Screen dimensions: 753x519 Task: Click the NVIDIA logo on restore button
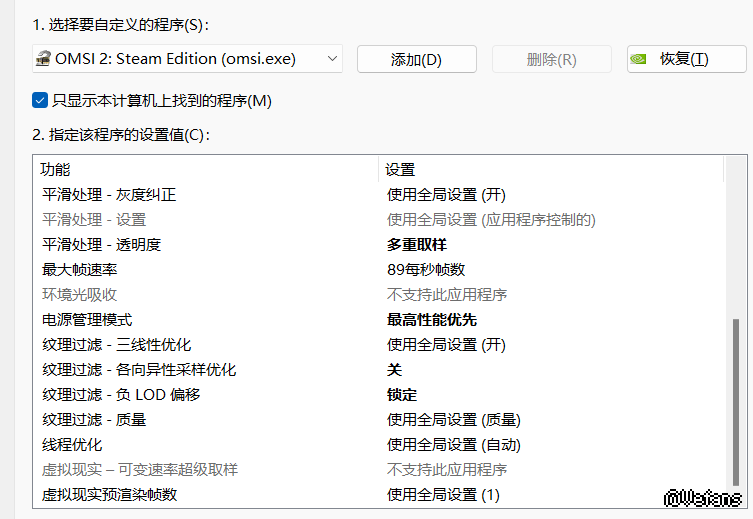(x=641, y=59)
